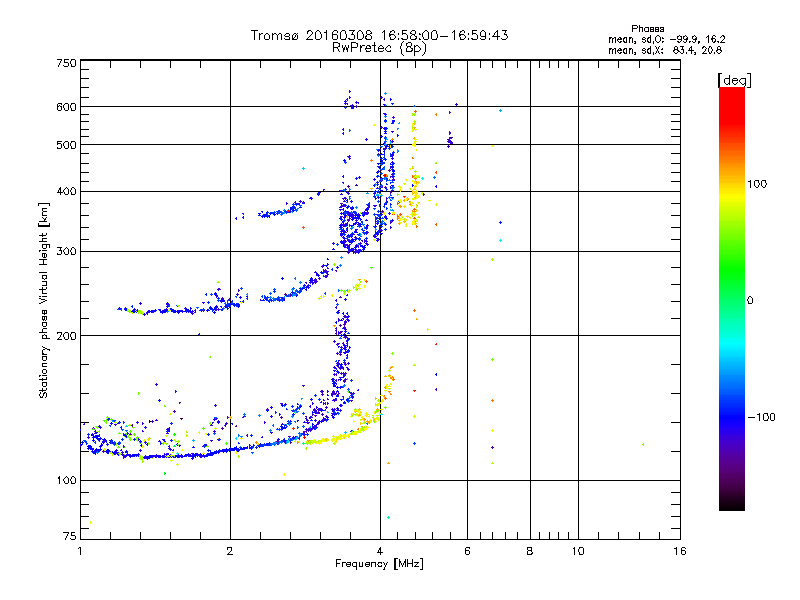
Task: Click the y-axis tick label '75'
Action: coord(70,536)
